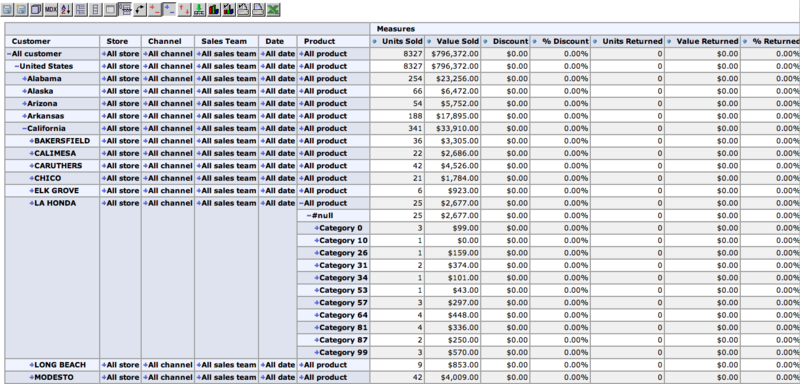Open the MDX query editor
Viewport: 800px width, 384px height.
51,9
